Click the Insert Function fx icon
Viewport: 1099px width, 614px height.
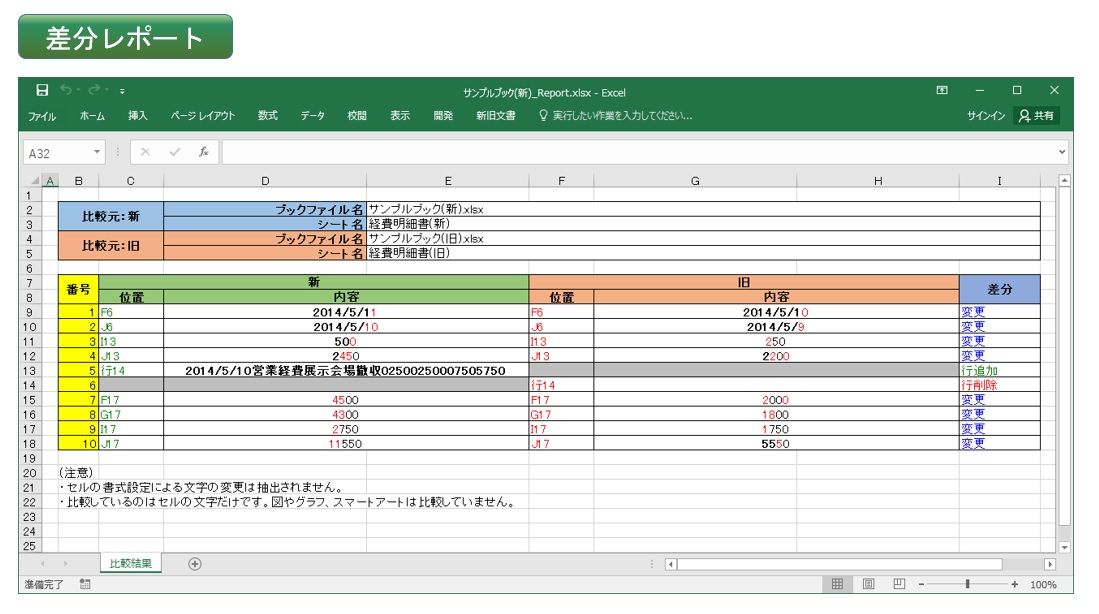coord(203,153)
